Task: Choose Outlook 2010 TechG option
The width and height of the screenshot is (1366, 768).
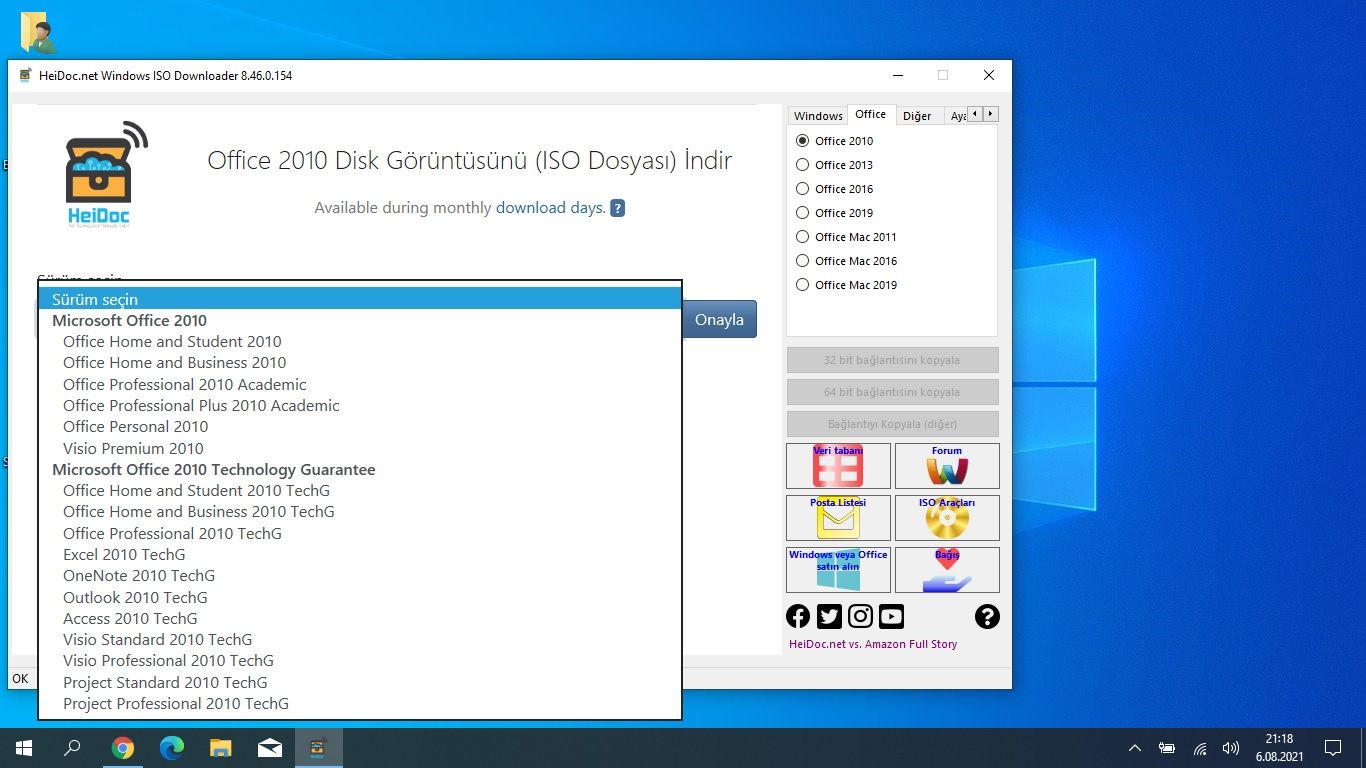Action: pyautogui.click(x=360, y=598)
